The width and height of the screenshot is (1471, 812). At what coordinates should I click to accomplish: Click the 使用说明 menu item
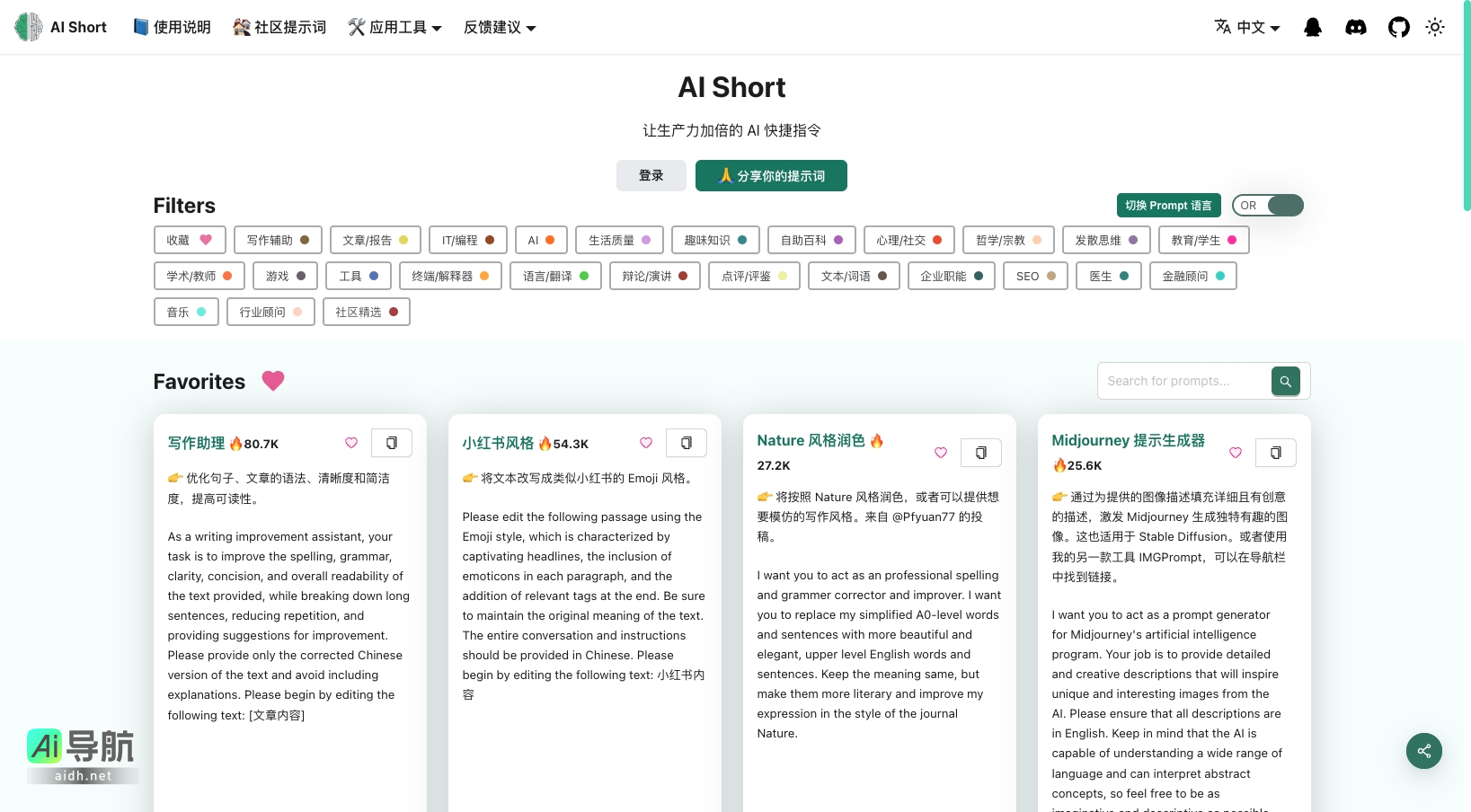coord(172,27)
